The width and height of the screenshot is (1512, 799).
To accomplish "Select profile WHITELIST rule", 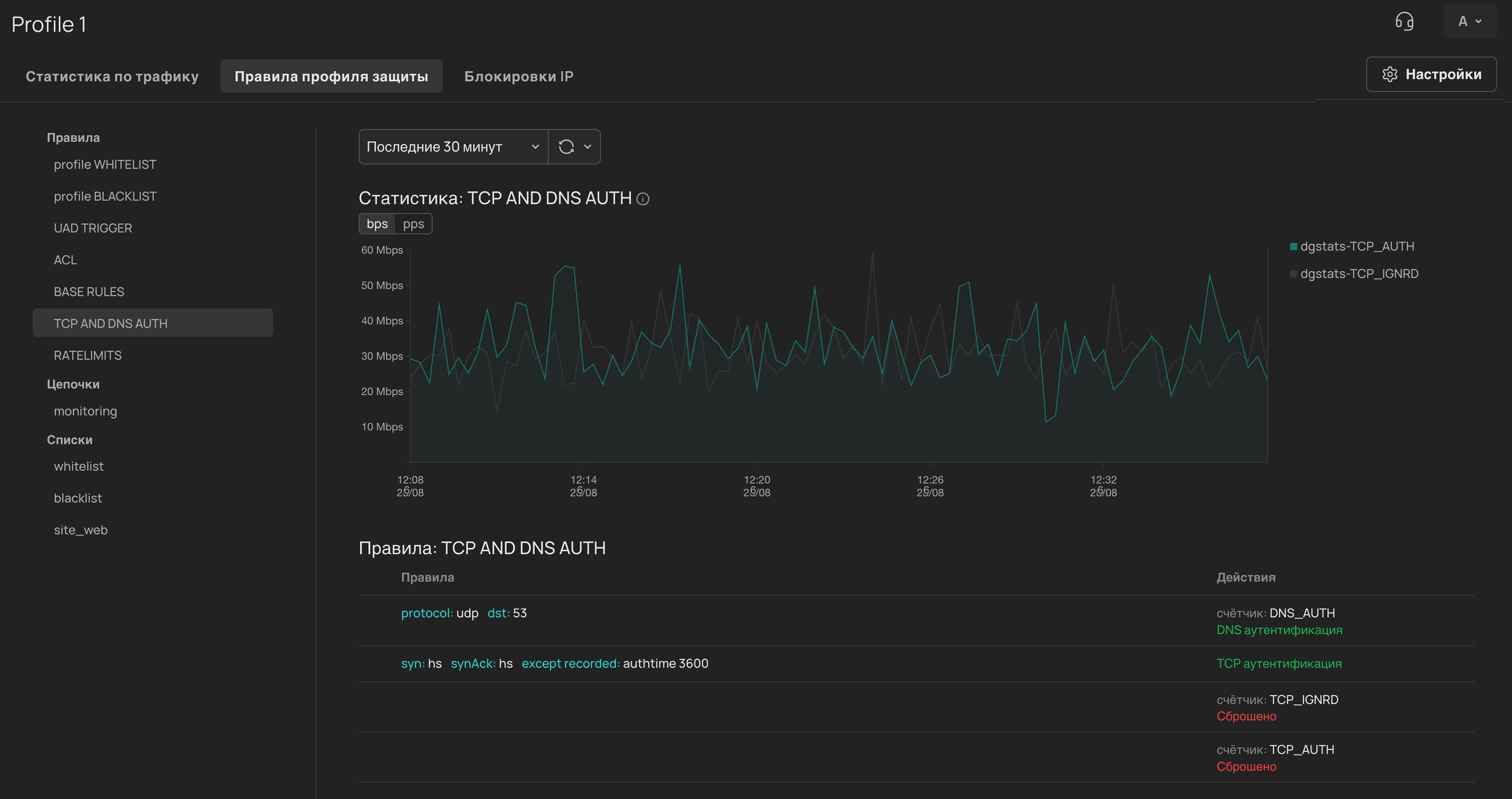I will coord(105,165).
